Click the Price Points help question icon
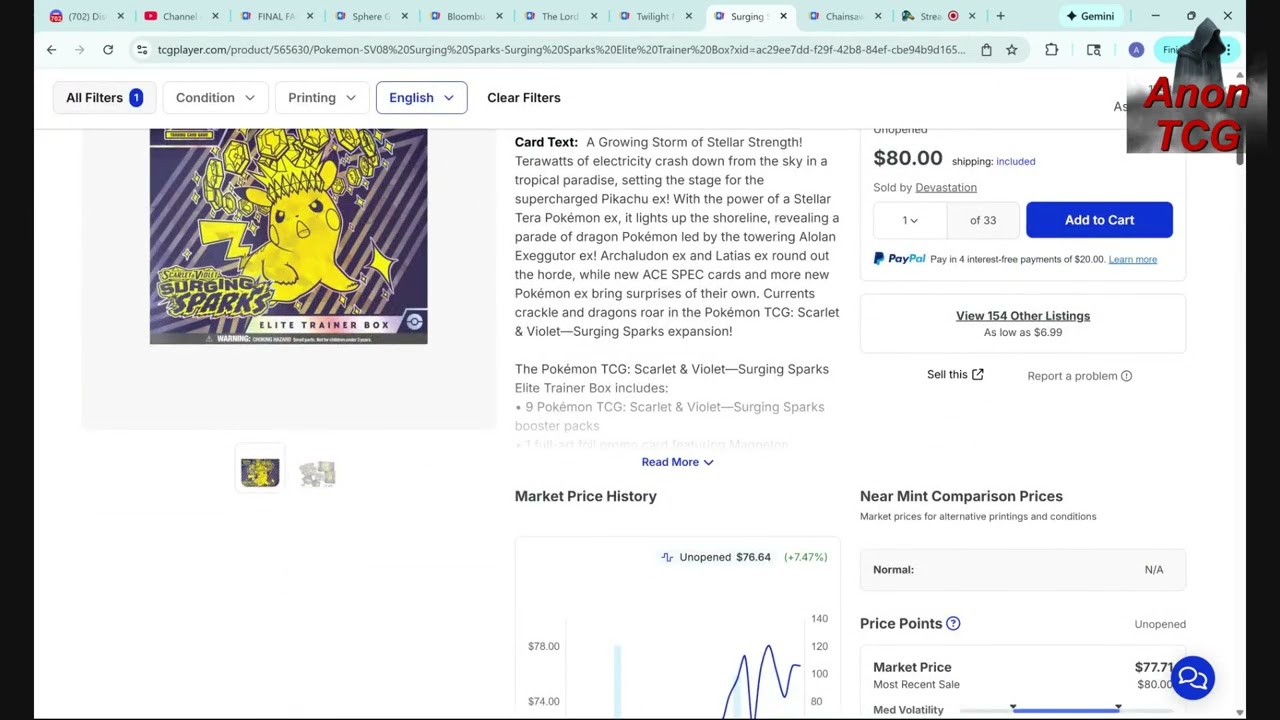Viewport: 1280px width, 720px height. pyautogui.click(x=953, y=623)
